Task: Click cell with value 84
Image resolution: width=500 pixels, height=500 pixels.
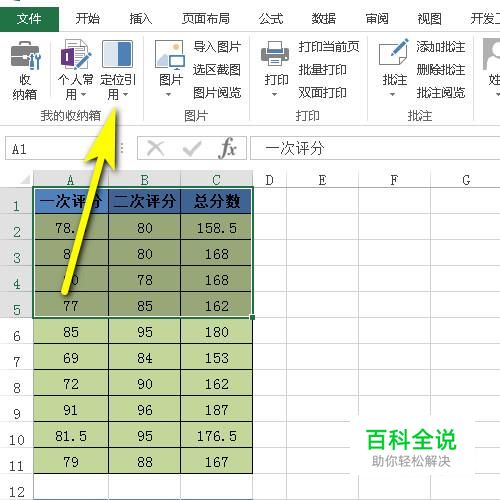Action: click(x=144, y=357)
